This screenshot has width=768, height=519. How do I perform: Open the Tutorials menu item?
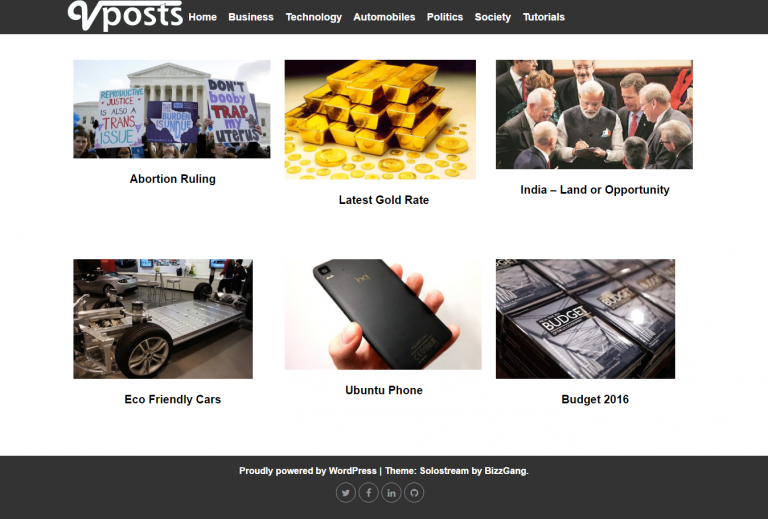(x=544, y=17)
